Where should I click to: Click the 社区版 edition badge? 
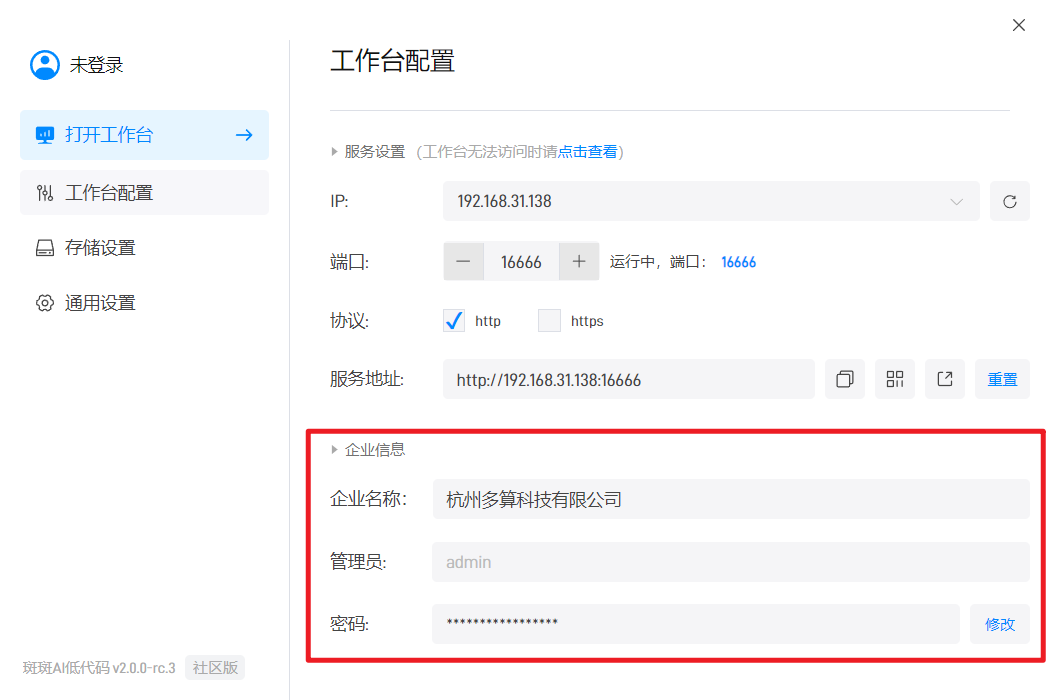click(215, 668)
